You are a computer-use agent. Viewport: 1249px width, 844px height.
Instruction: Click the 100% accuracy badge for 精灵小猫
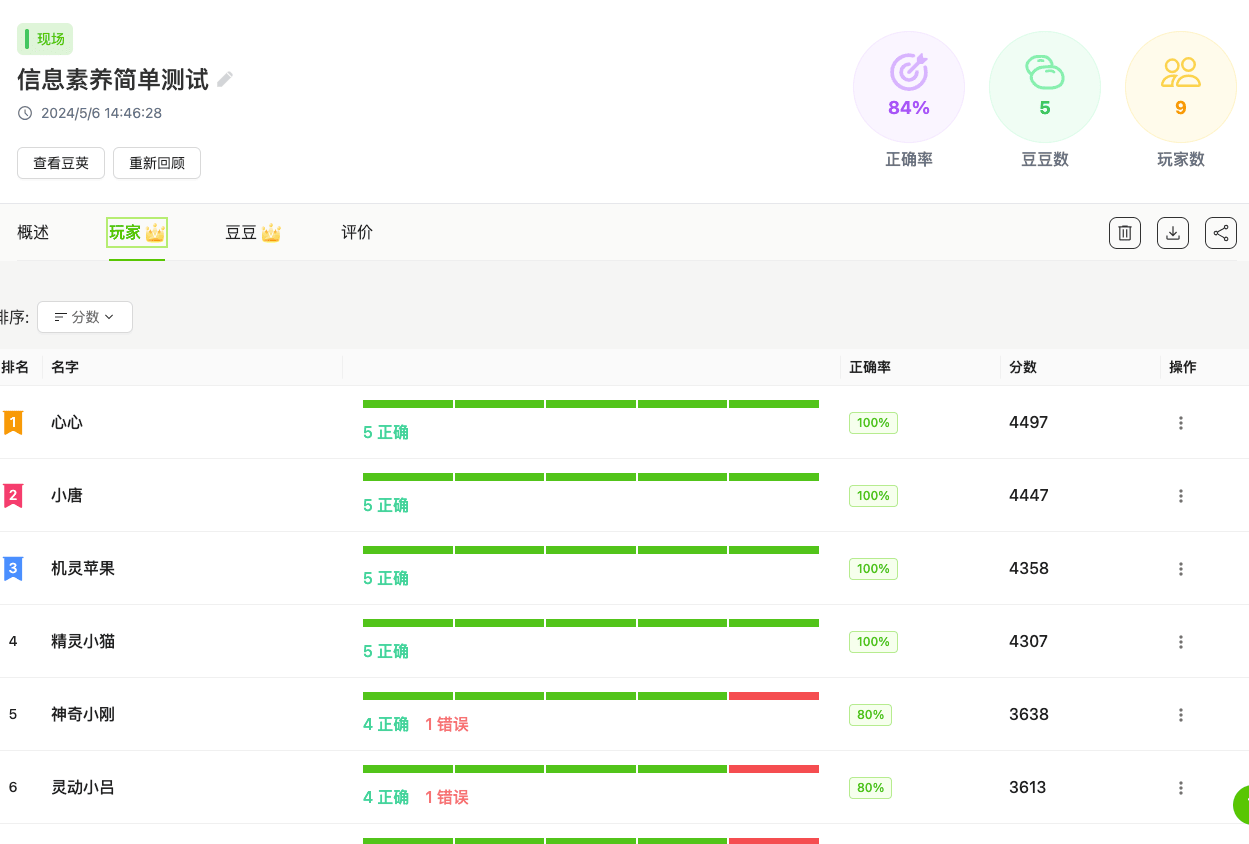pos(873,642)
